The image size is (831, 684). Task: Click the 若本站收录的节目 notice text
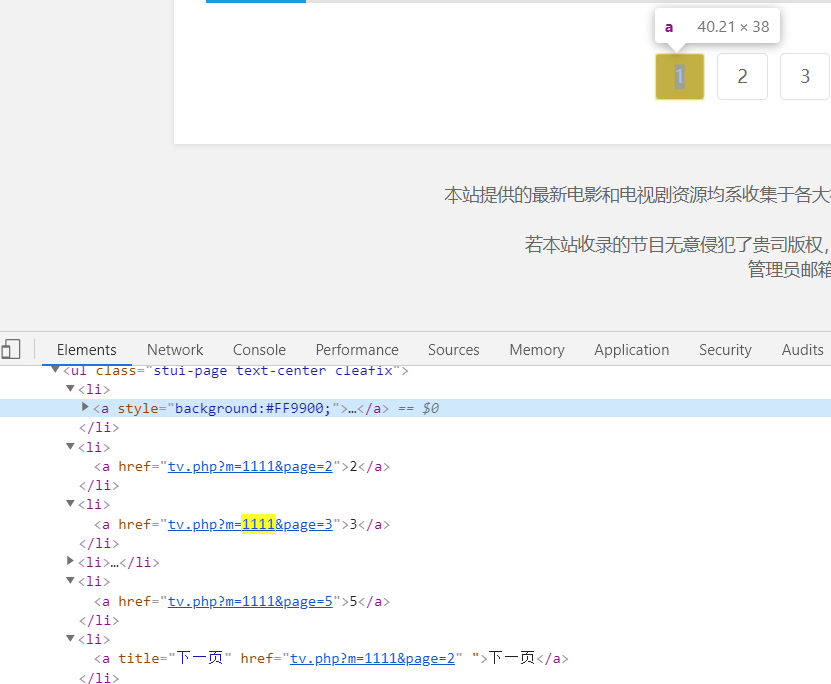[x=678, y=245]
